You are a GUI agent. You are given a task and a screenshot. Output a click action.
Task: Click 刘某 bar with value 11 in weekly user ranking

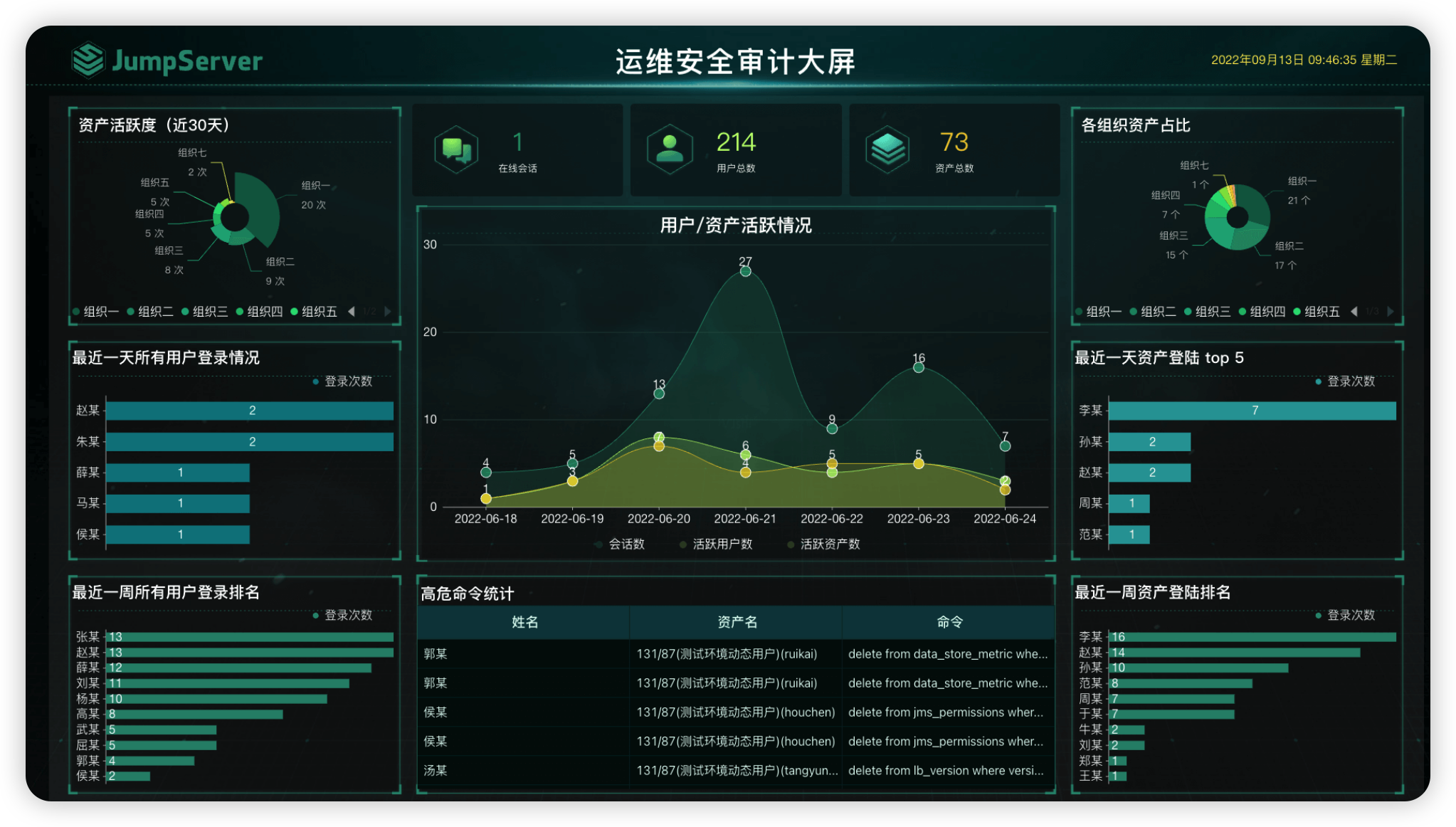tap(228, 683)
